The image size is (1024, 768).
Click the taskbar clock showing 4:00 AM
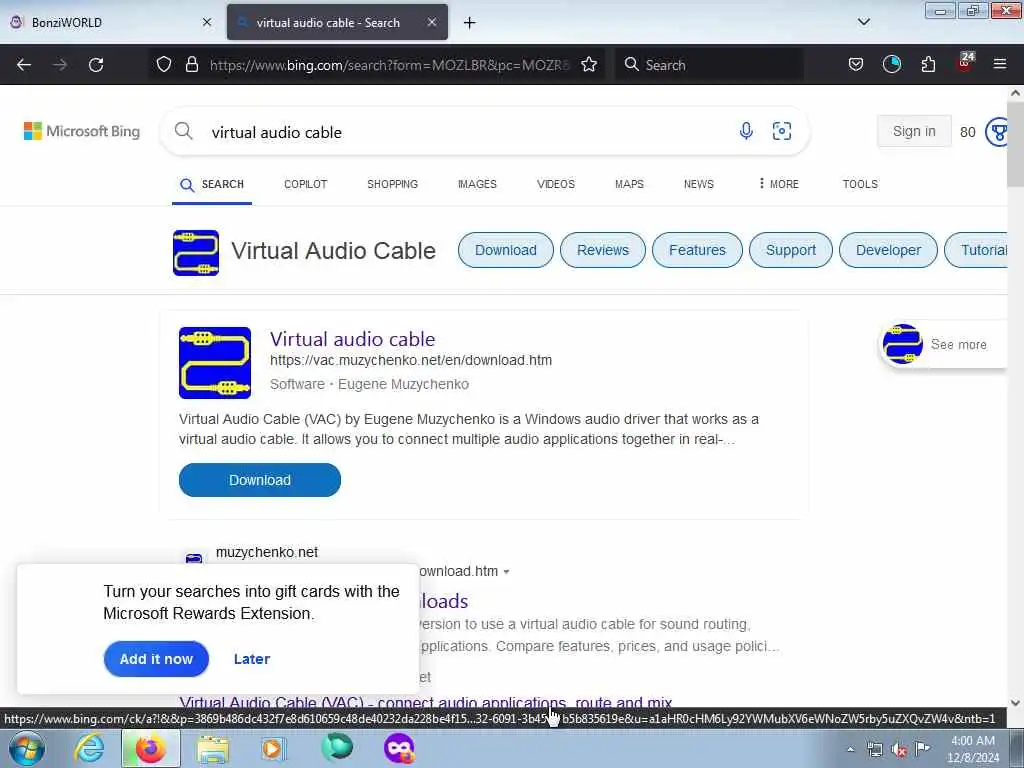point(972,749)
